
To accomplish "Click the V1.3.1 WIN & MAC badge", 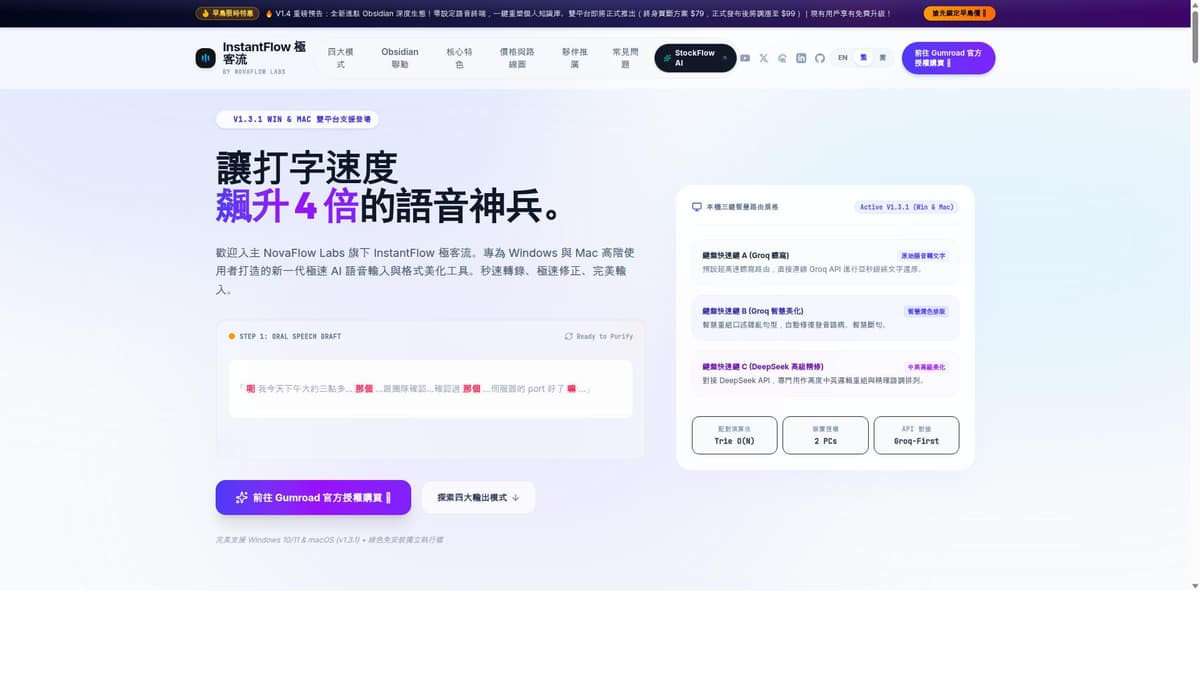I will pos(297,119).
